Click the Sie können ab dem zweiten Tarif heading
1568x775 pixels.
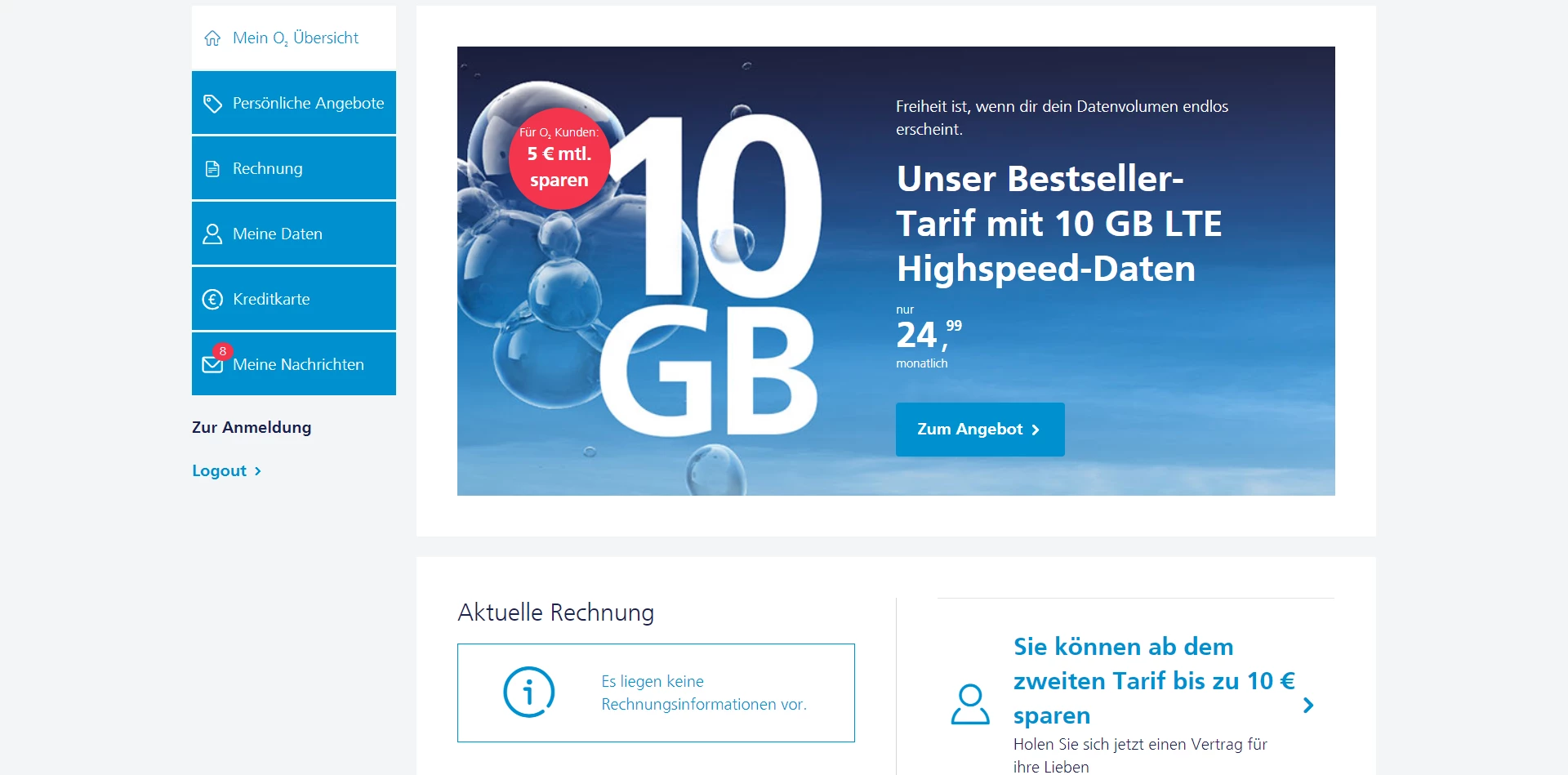click(1154, 681)
